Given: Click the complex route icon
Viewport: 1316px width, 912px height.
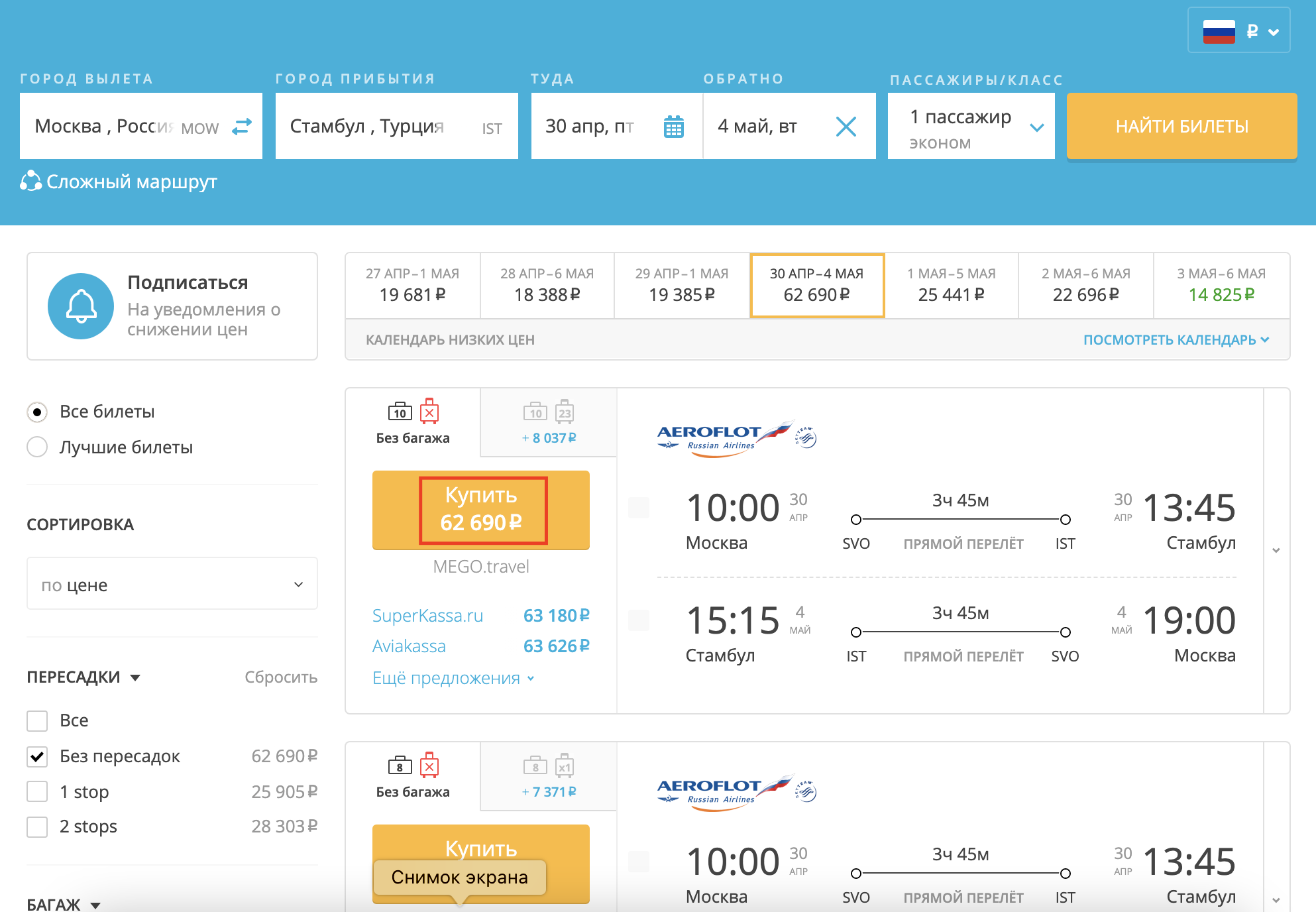Looking at the screenshot, I should pyautogui.click(x=30, y=181).
